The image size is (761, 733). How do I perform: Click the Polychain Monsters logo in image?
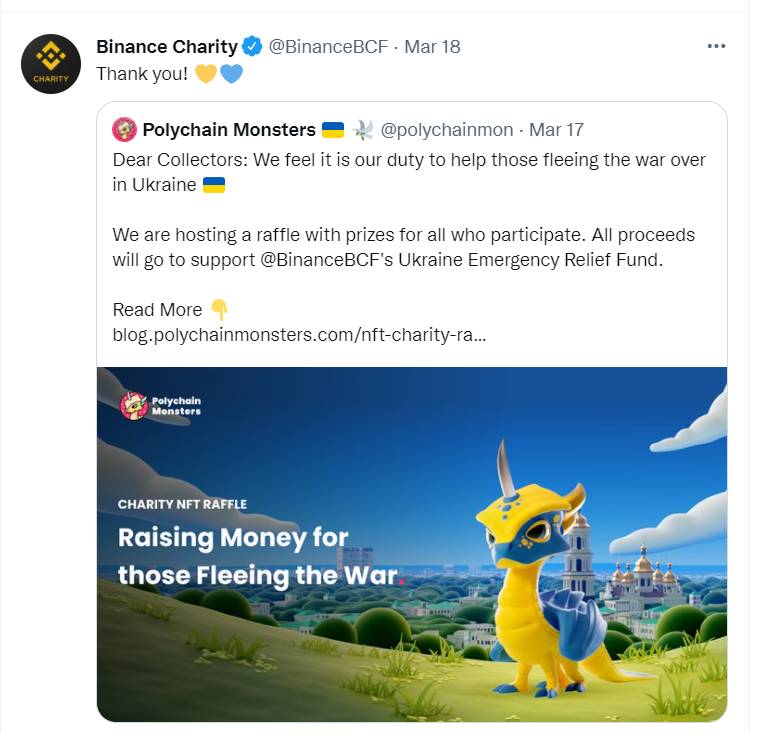[x=161, y=406]
